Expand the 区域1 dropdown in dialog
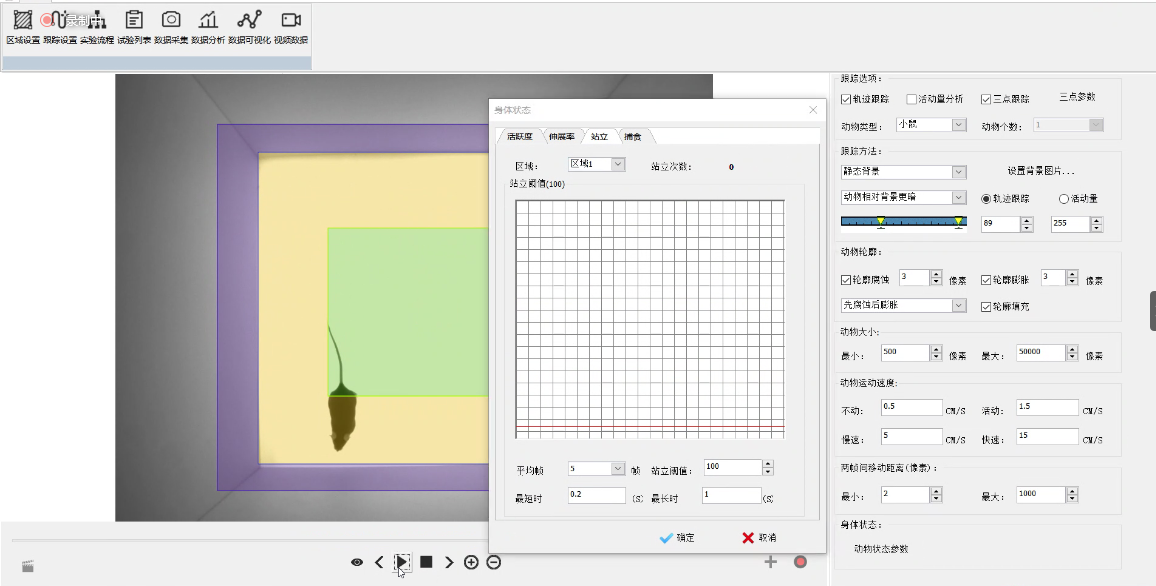The image size is (1156, 586). coord(617,164)
